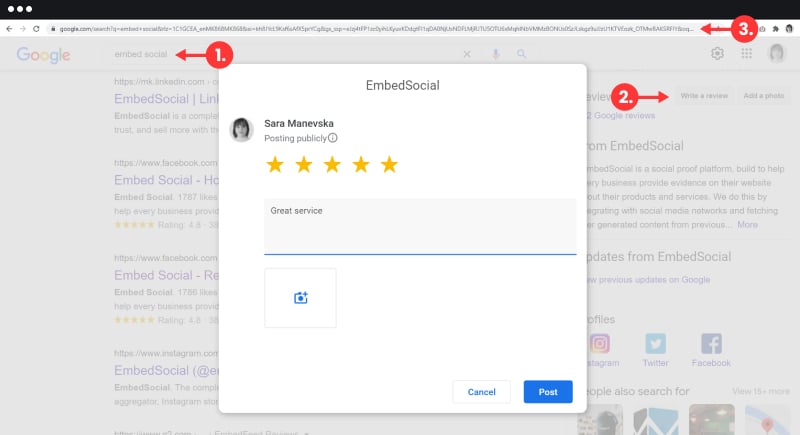Click the padlock icon in the address bar
This screenshot has width=800, height=435.
pos(53,29)
